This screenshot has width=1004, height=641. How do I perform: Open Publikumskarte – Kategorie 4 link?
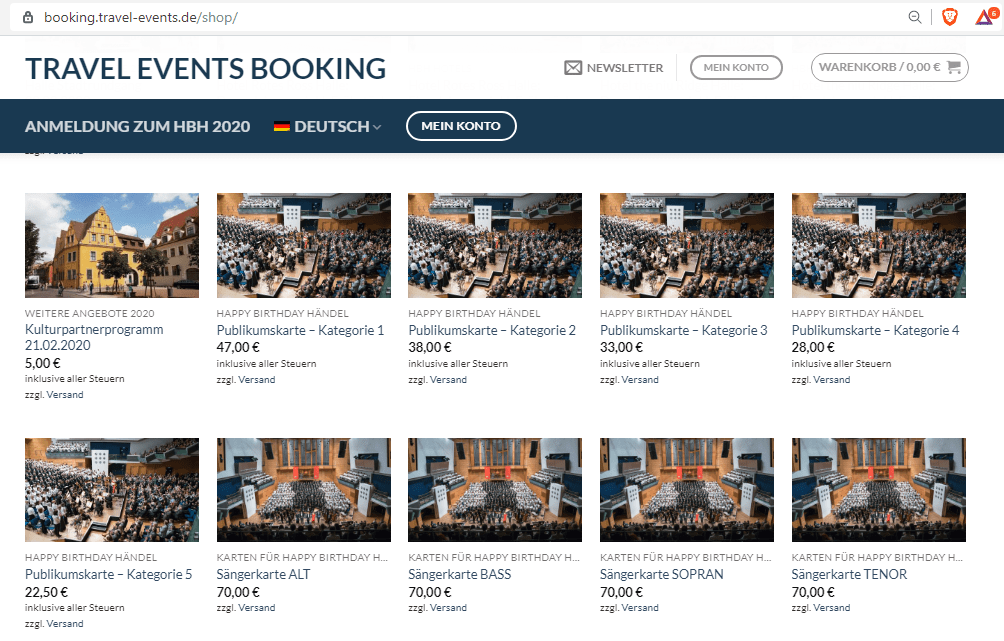tap(875, 330)
